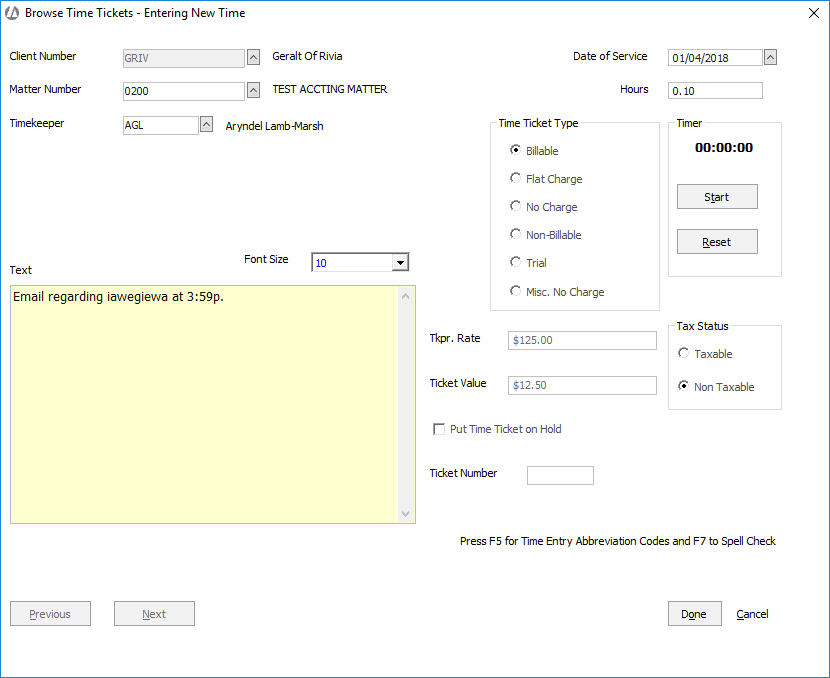
Task: Reset the timer
Action: pos(717,242)
